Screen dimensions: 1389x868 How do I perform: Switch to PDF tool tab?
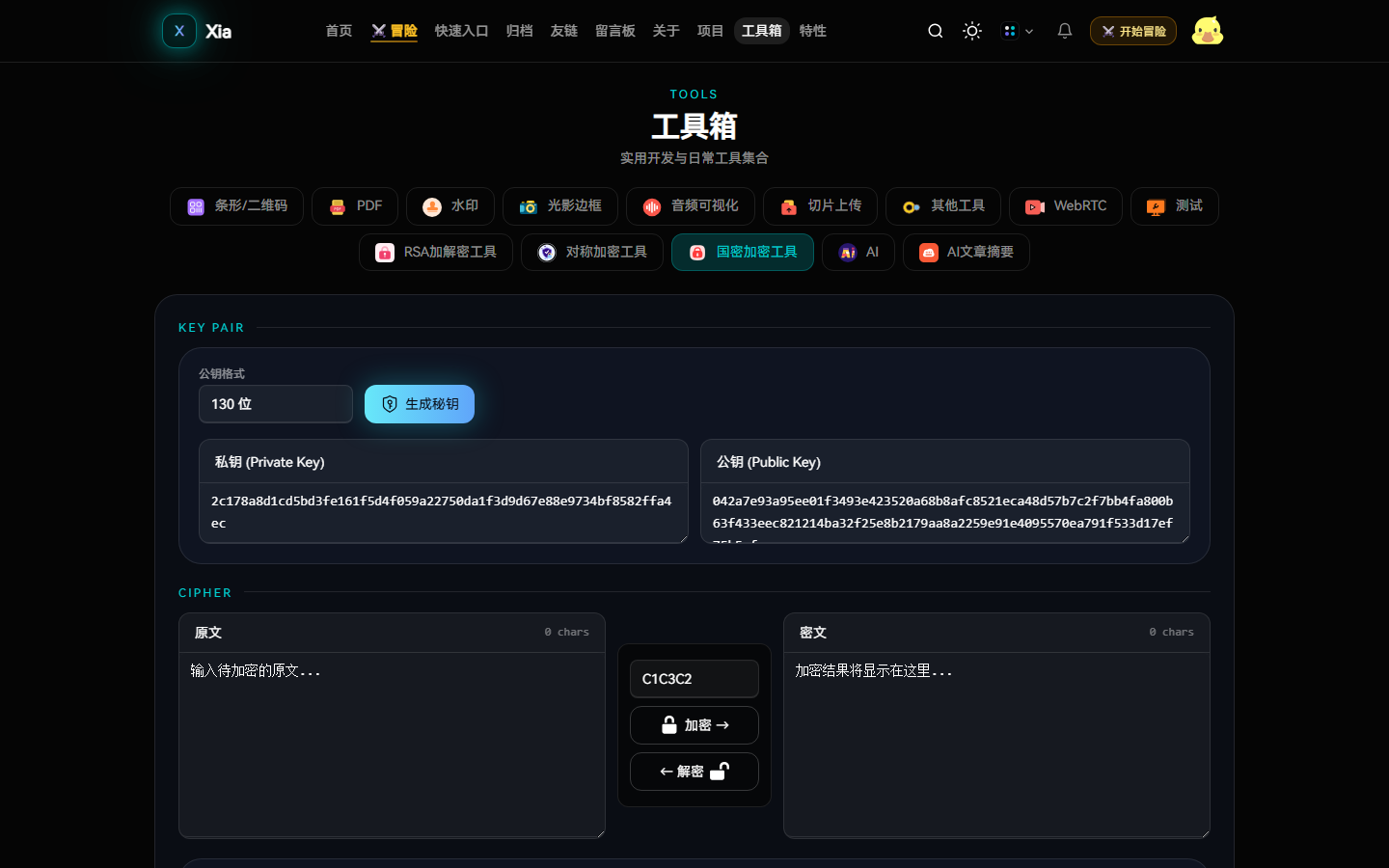355,206
